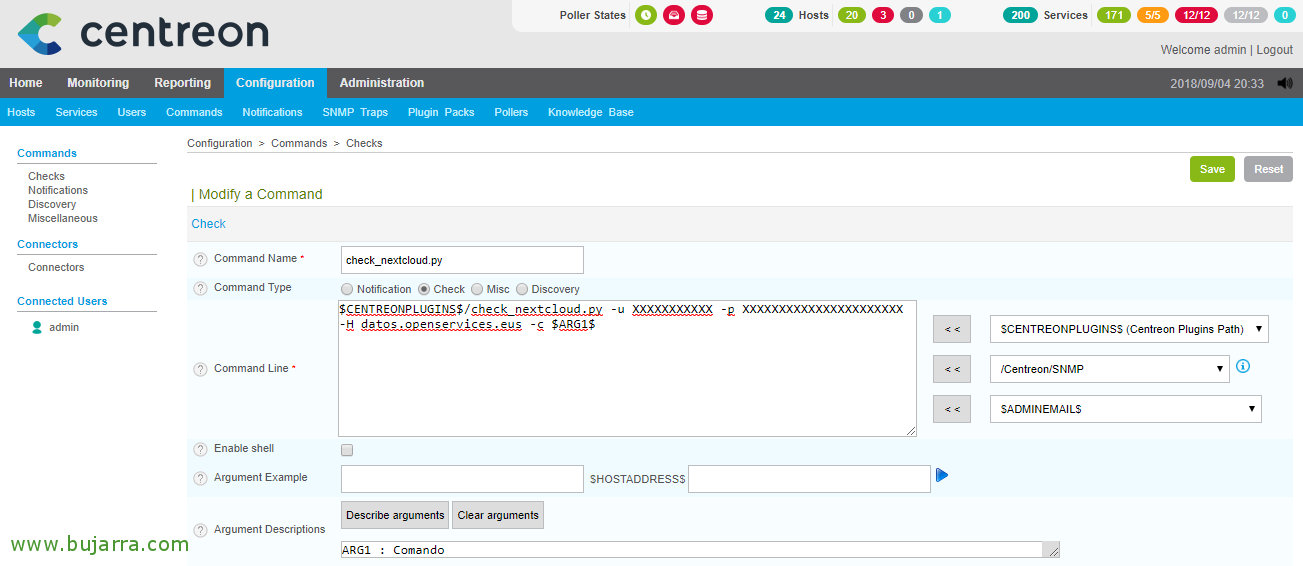Screen dimensions: 1303x566
Task: Go to the Commands submenu
Action: point(194,112)
